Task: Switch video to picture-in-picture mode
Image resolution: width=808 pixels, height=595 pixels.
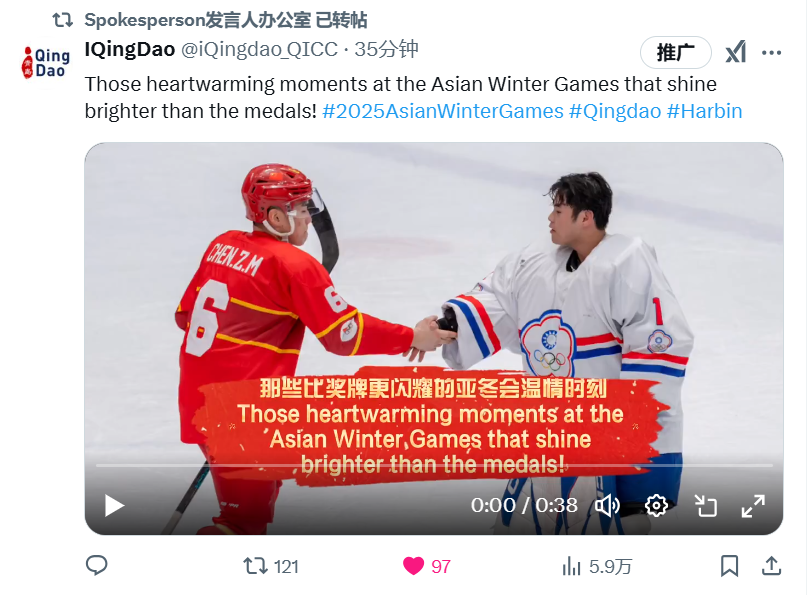Action: [705, 505]
